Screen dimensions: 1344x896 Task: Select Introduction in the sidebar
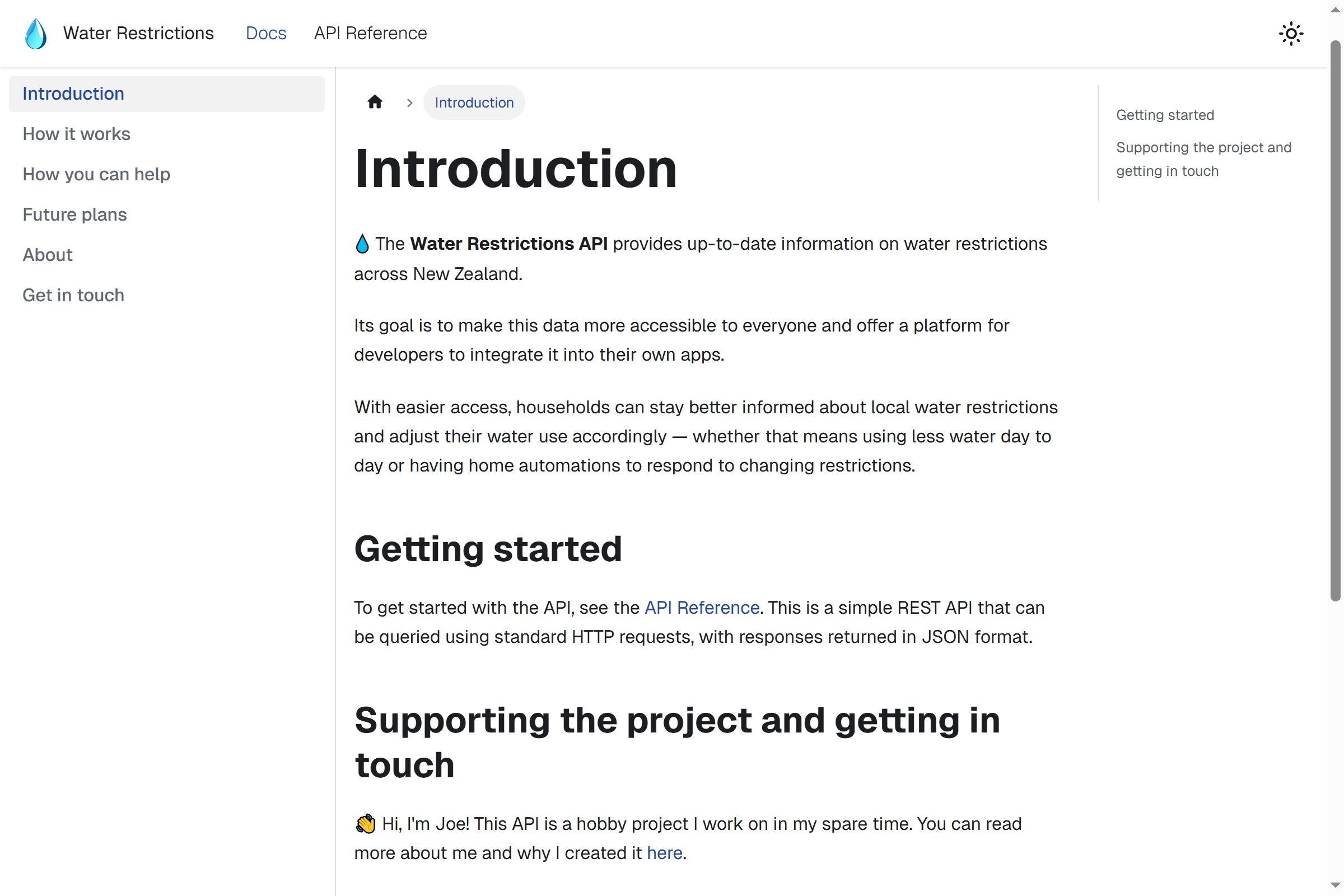click(73, 93)
